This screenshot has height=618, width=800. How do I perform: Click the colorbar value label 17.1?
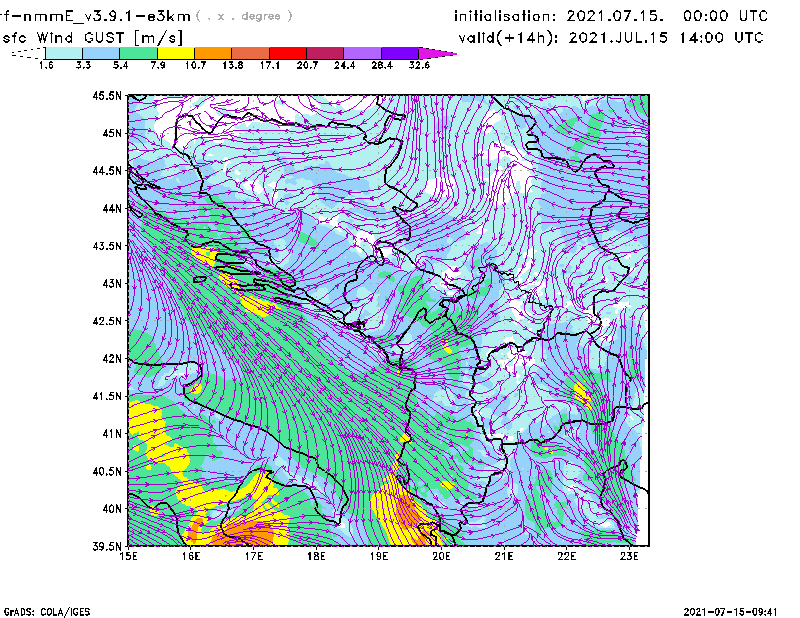(x=270, y=65)
